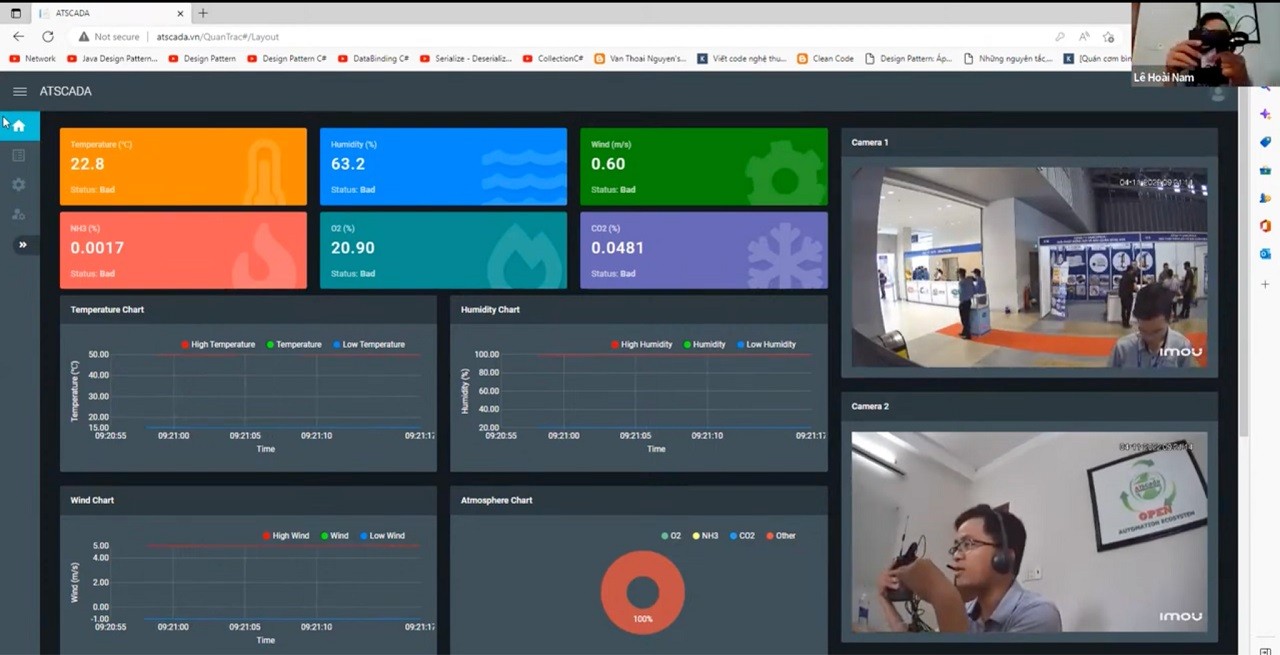Click the Camera 1 video feed
Viewport: 1280px width, 655px height.
click(1029, 267)
